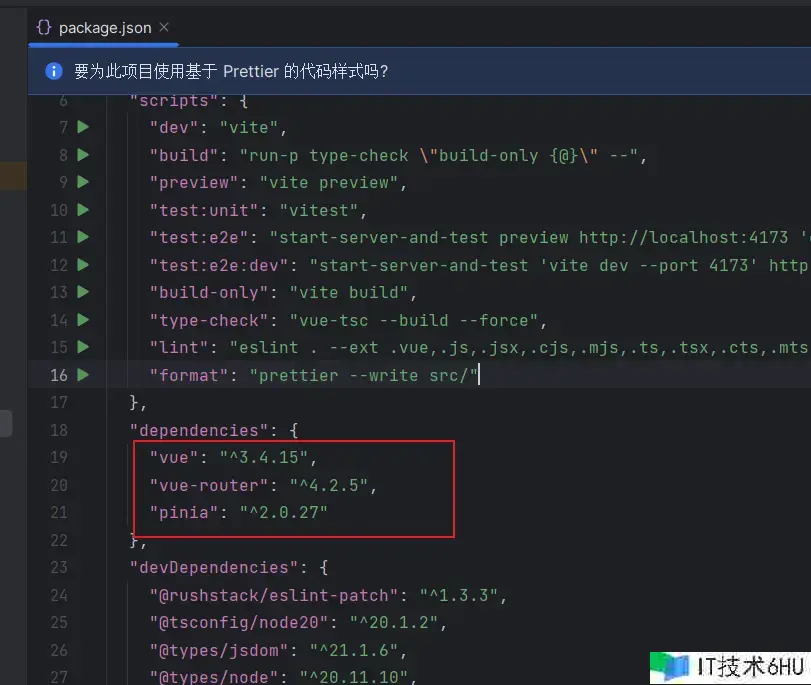811x685 pixels.
Task: Click the "vite build" value on line 13
Action: click(x=349, y=293)
